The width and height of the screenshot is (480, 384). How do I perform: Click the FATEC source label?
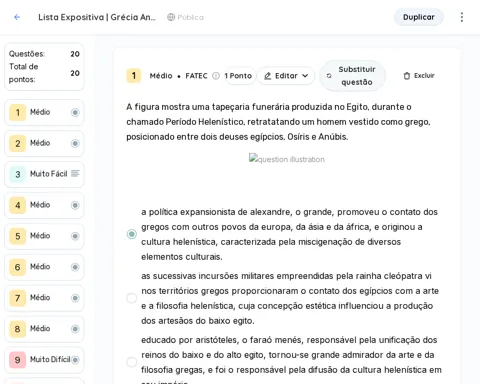pyautogui.click(x=196, y=76)
